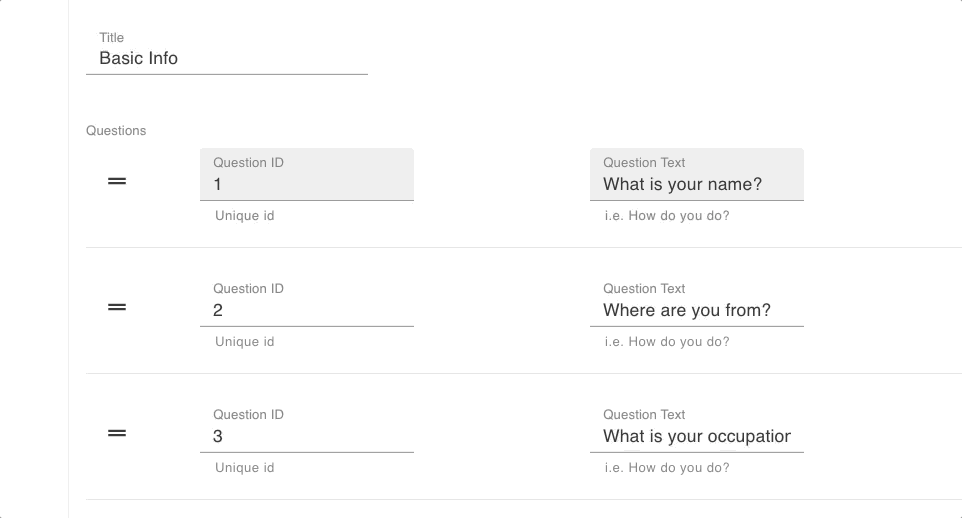This screenshot has width=962, height=518.
Task: Edit the 'What is your name?' question text
Action: (697, 174)
